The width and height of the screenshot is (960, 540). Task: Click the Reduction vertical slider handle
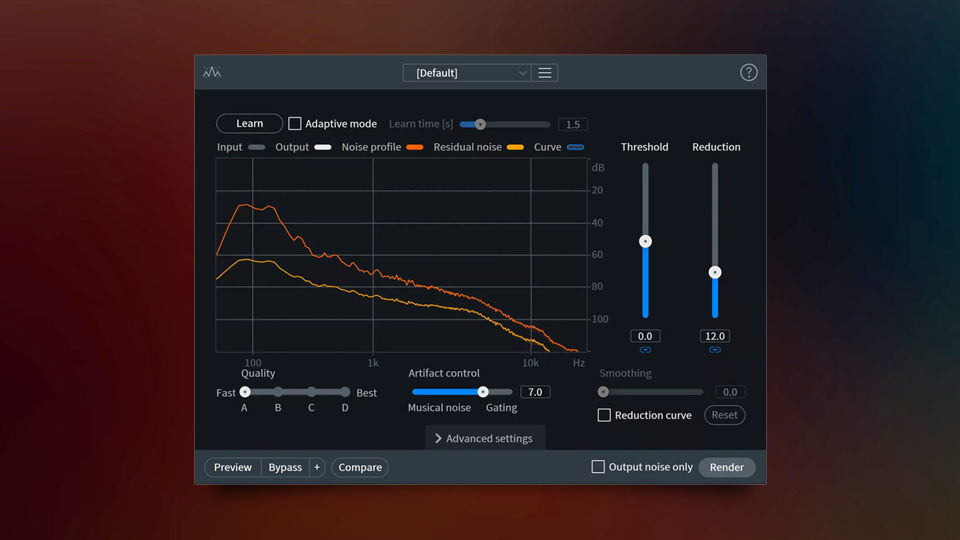pyautogui.click(x=714, y=272)
